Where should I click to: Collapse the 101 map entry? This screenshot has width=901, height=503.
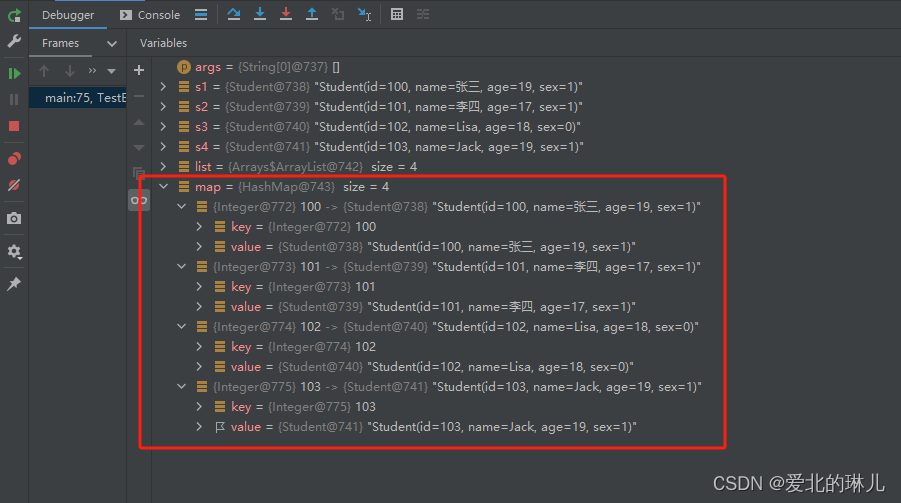(x=182, y=267)
